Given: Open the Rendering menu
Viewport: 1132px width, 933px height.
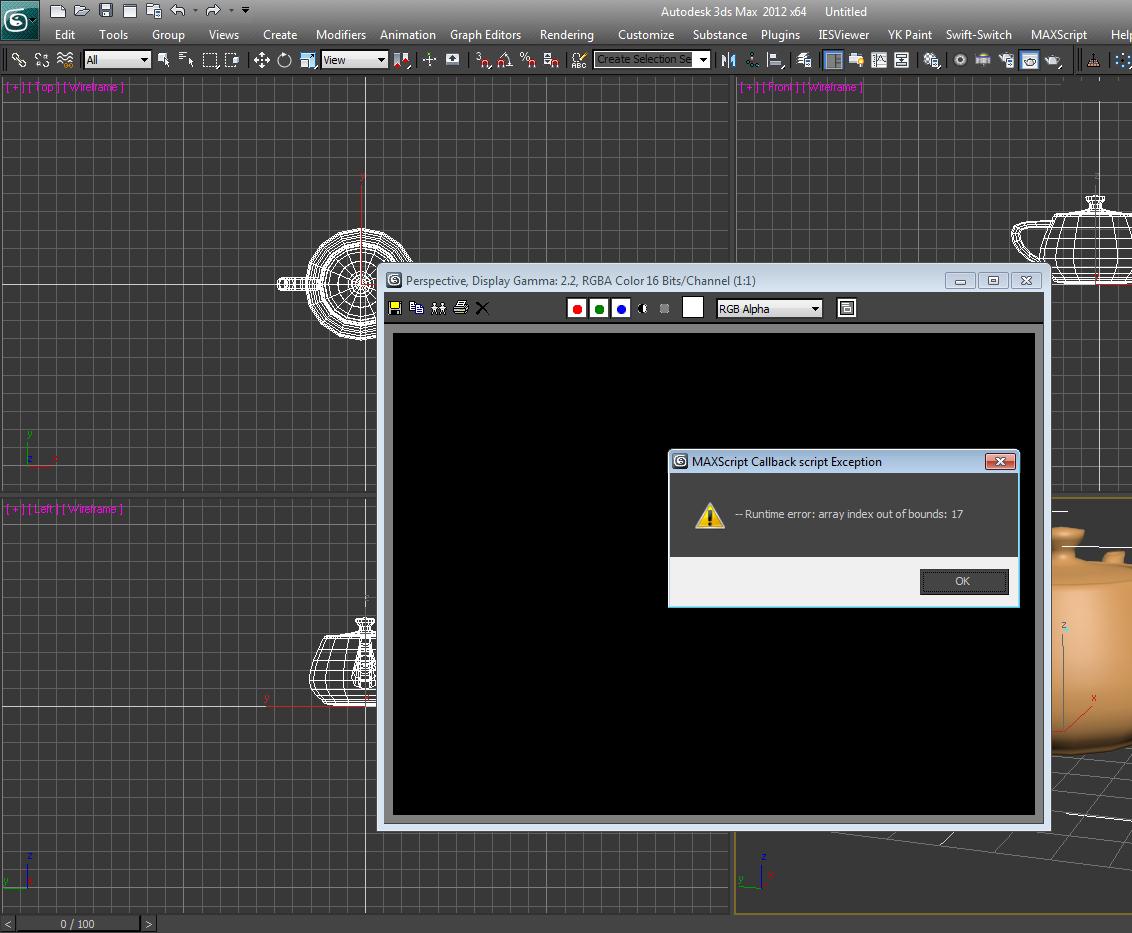Looking at the screenshot, I should tap(566, 34).
